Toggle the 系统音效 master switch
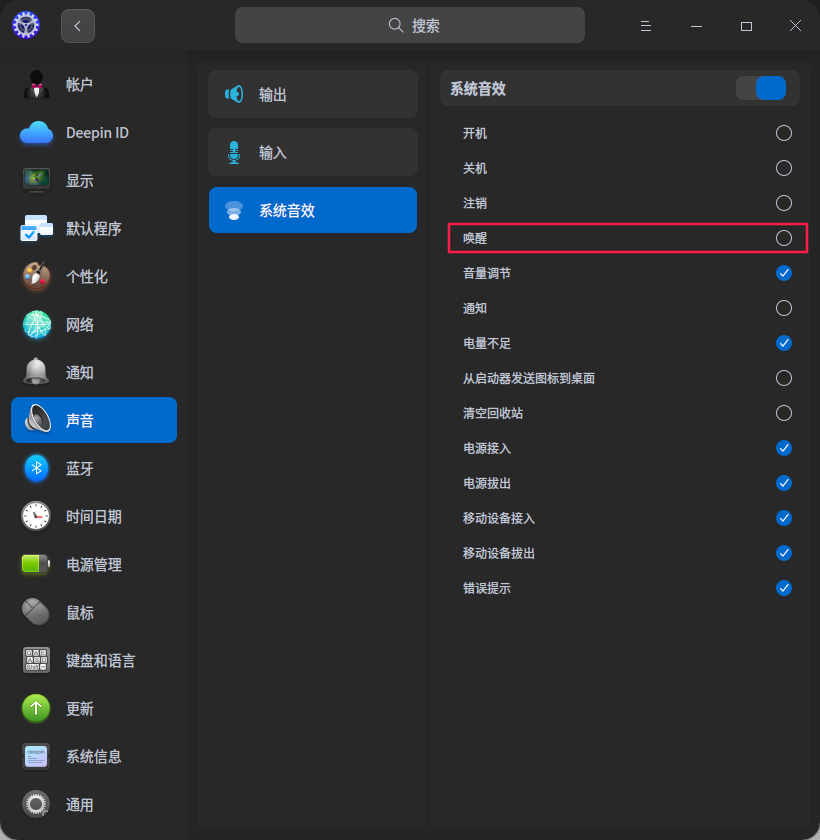Viewport: 820px width, 840px height. point(761,88)
